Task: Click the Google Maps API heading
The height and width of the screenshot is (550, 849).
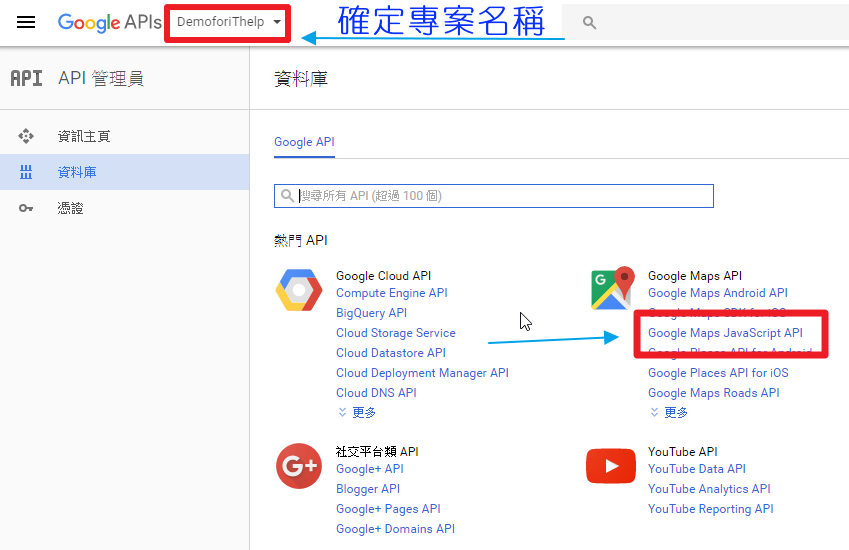Action: 695,276
